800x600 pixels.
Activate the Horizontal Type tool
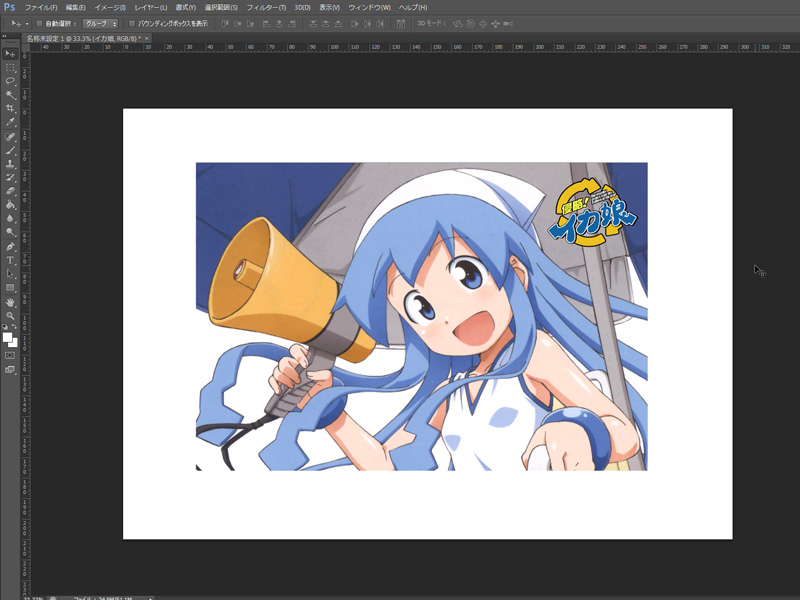tap(10, 260)
